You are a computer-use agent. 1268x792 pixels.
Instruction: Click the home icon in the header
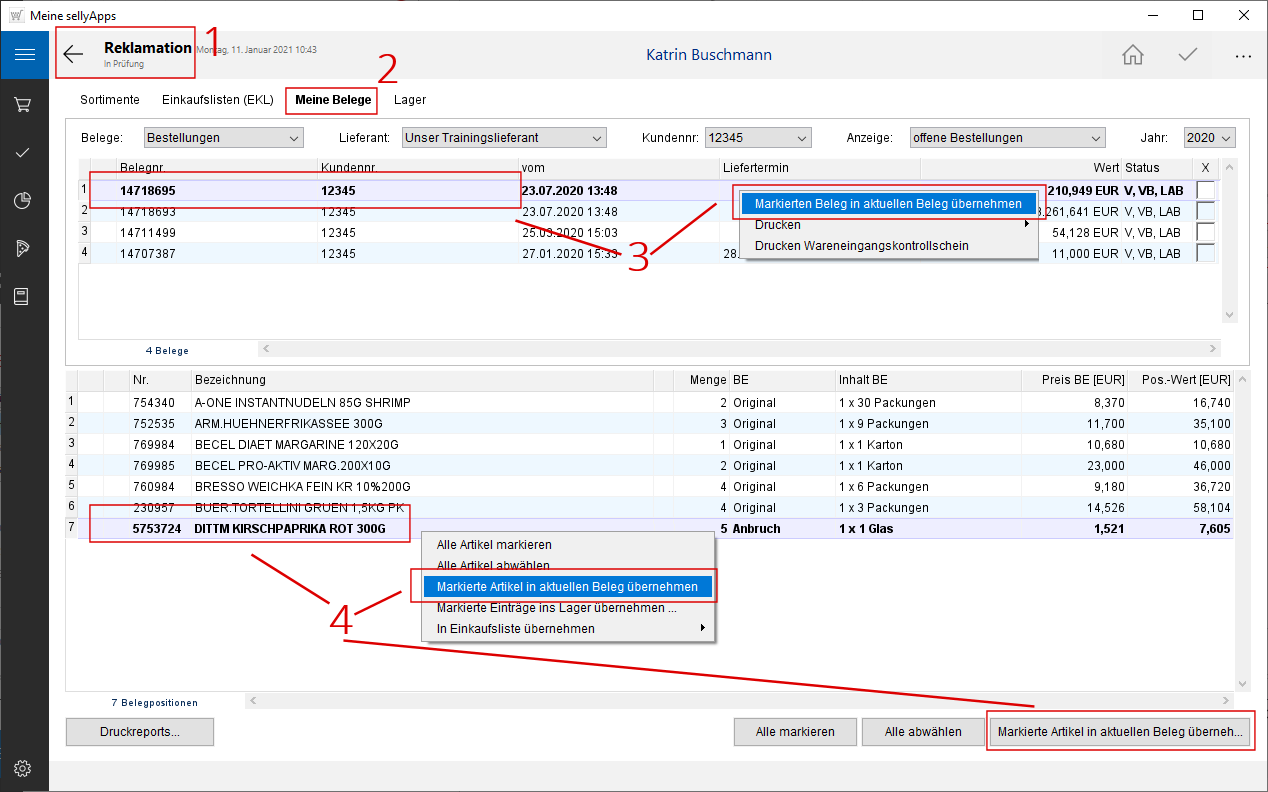click(x=1132, y=55)
